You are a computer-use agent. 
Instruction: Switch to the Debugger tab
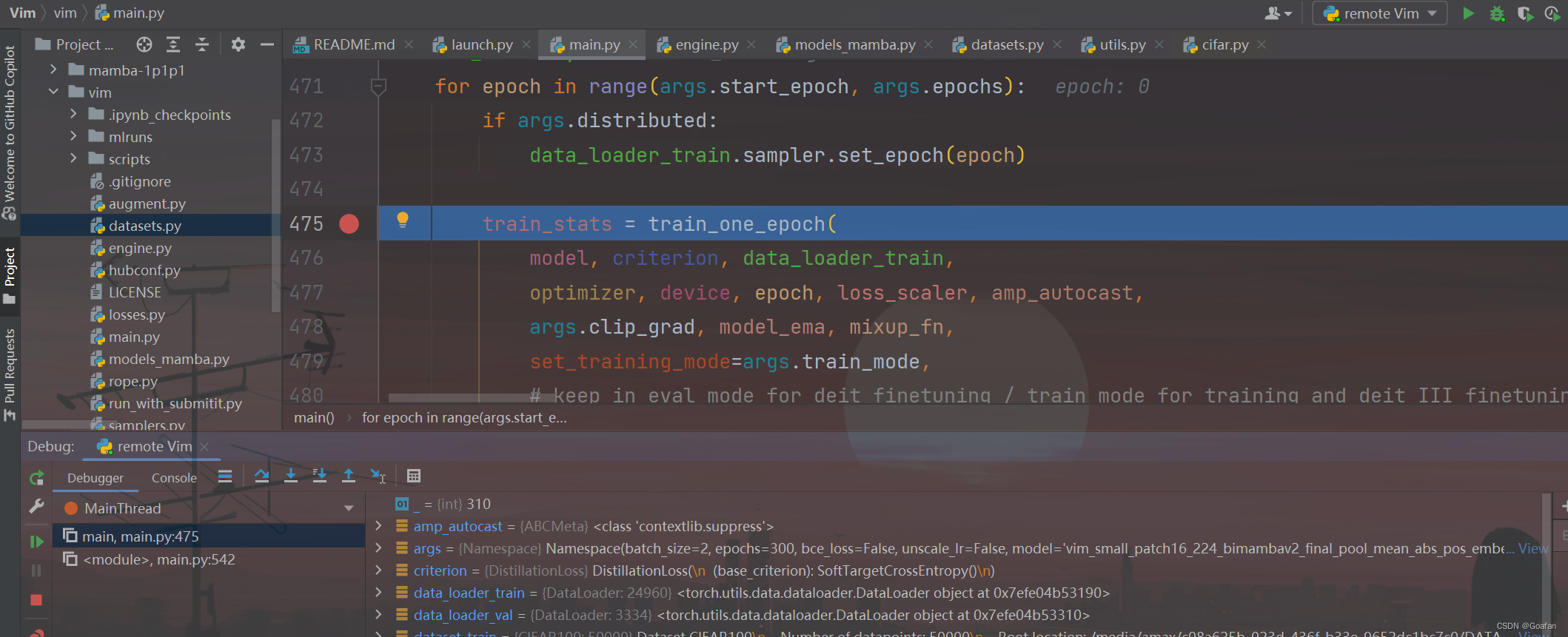pos(96,478)
